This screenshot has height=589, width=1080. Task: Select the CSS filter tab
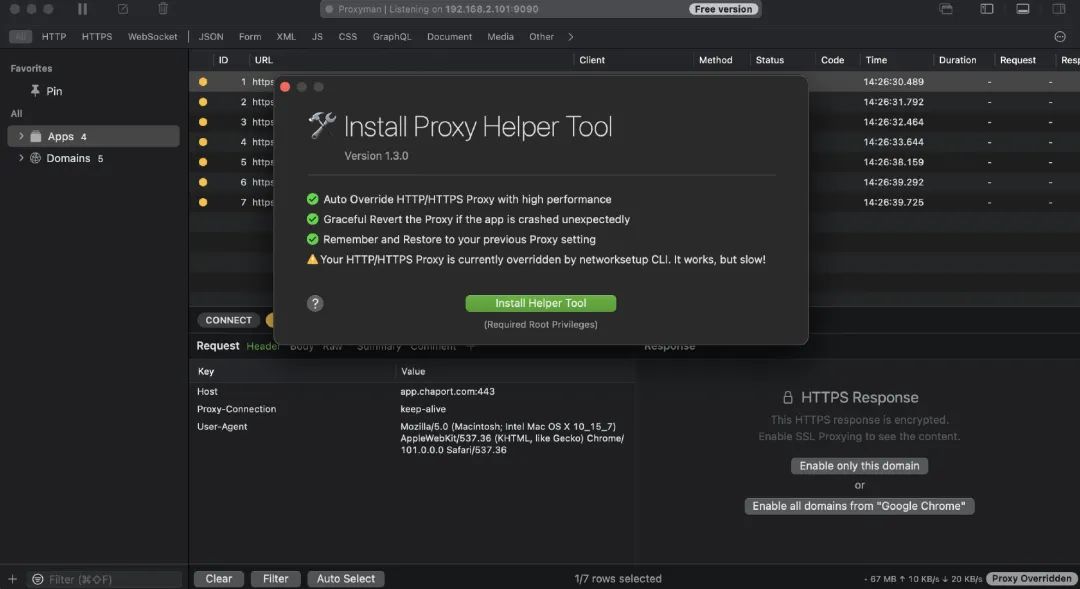(x=348, y=37)
